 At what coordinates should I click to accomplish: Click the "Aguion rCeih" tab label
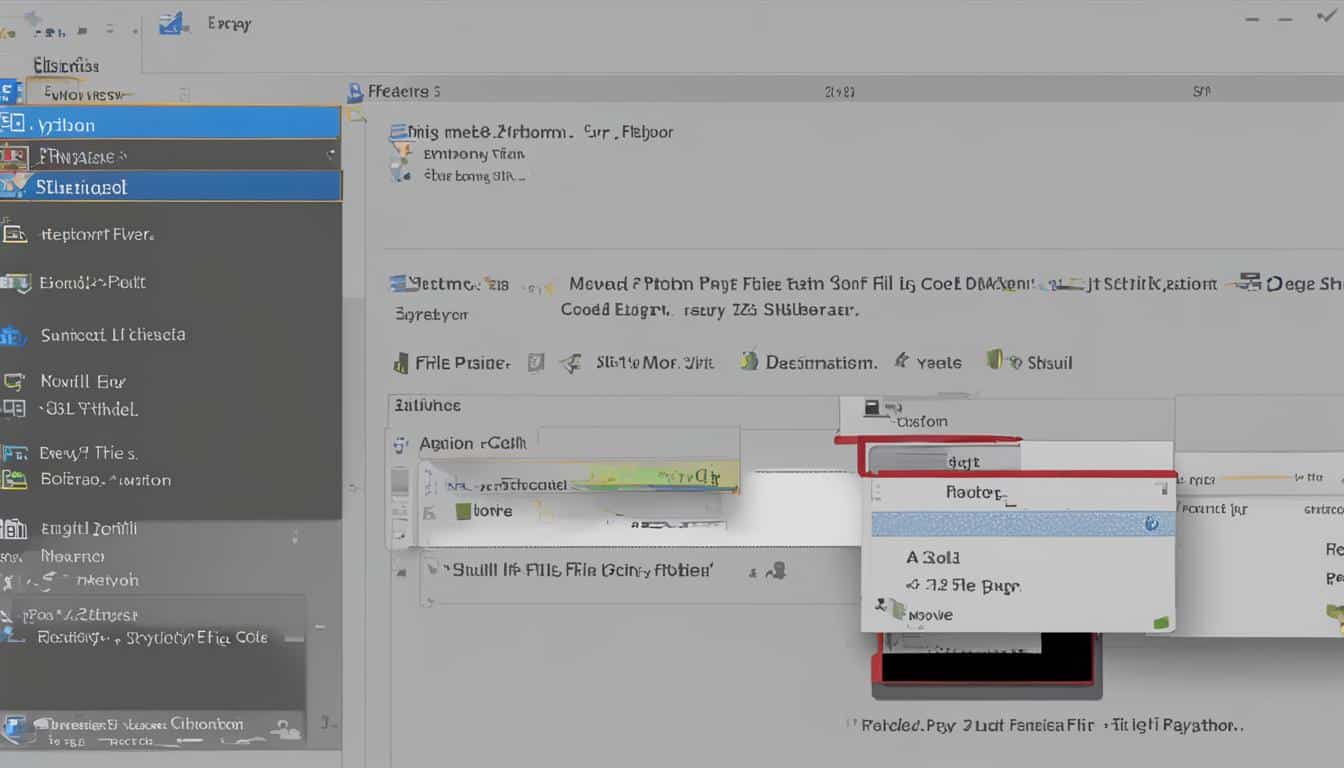tap(473, 443)
